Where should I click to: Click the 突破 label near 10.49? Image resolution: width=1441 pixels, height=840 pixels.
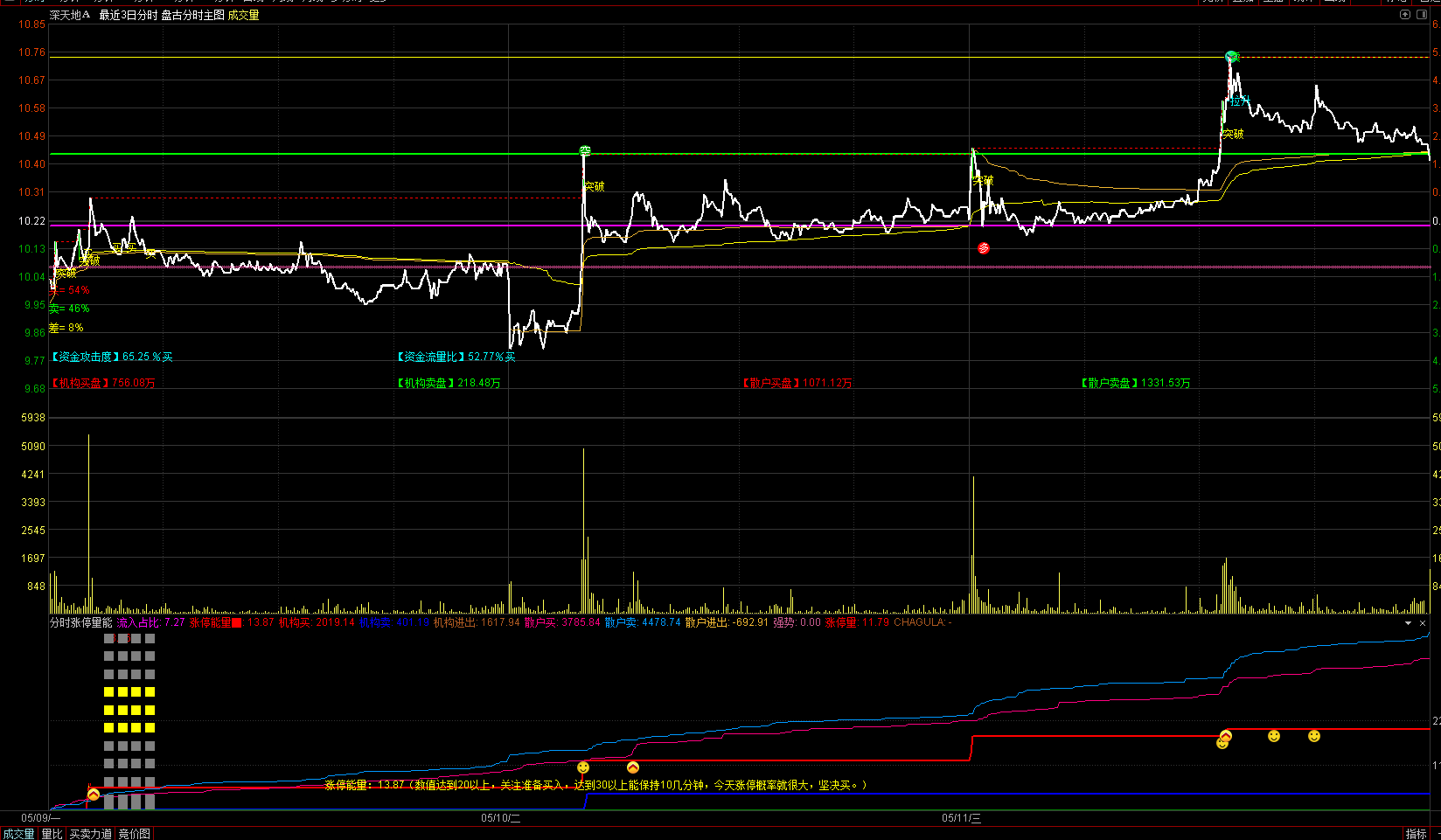pyautogui.click(x=1233, y=134)
